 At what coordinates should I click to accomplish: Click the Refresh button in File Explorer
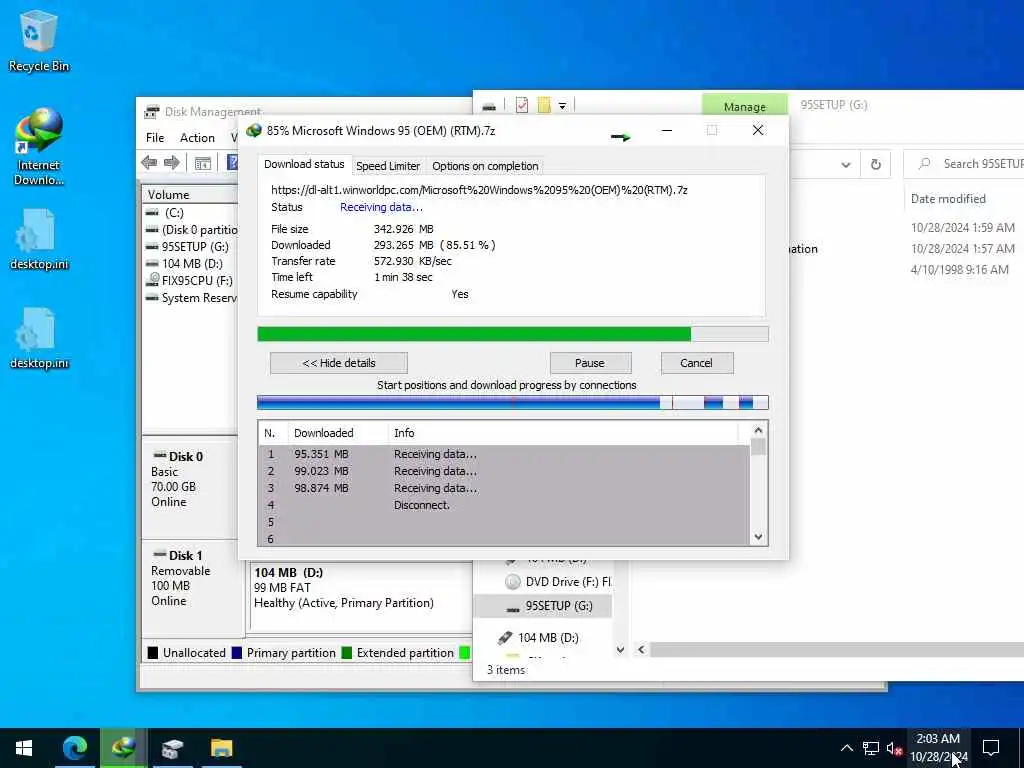click(x=876, y=165)
